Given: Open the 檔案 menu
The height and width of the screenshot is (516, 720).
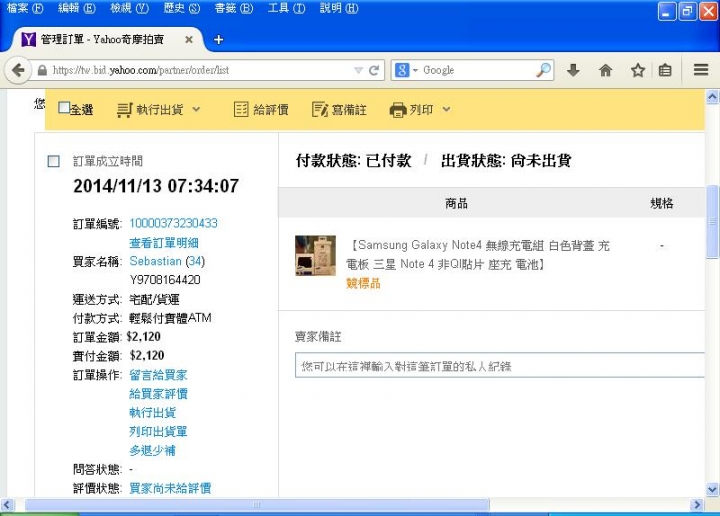Looking at the screenshot, I should point(25,8).
